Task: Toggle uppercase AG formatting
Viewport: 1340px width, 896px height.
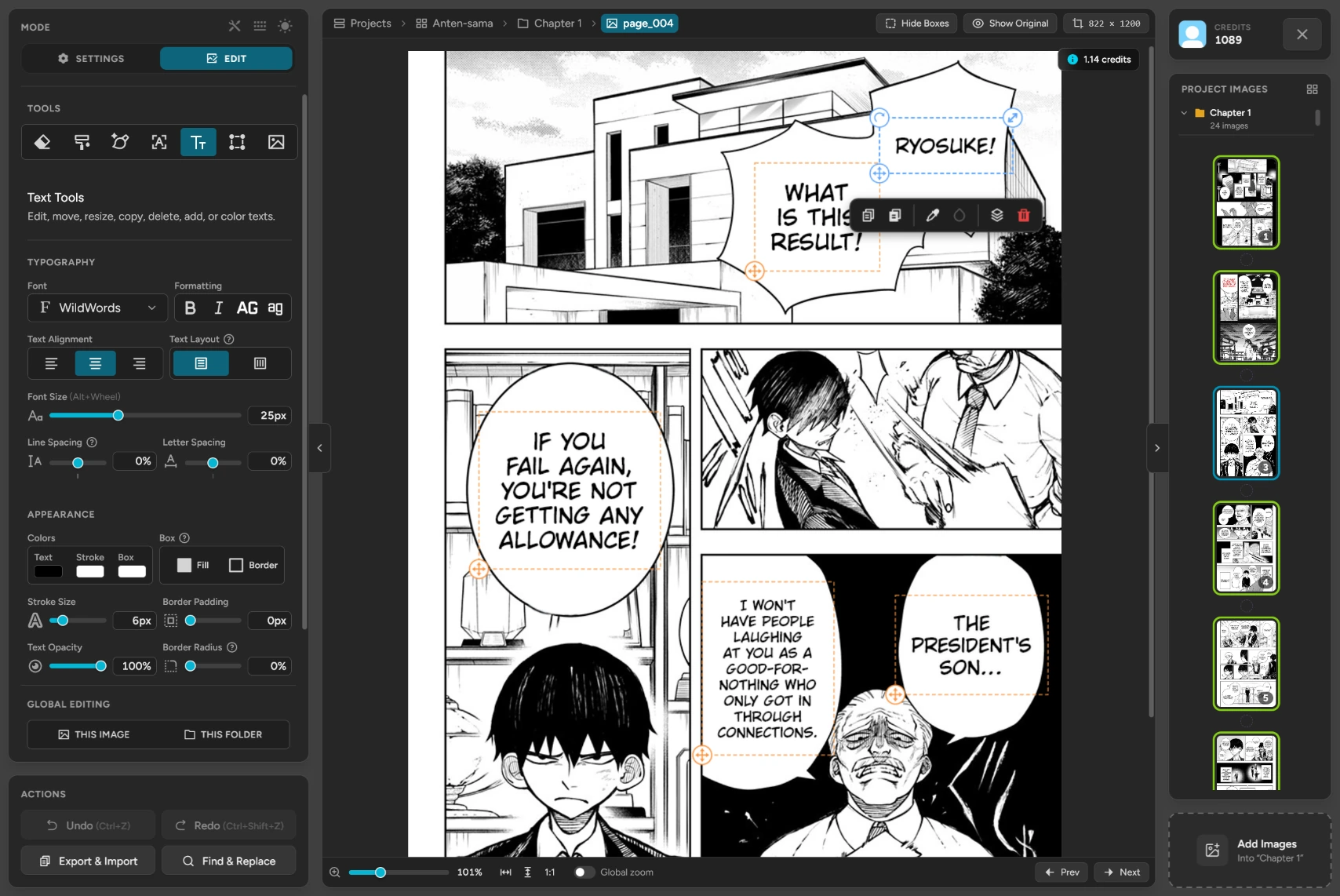Action: pos(247,308)
